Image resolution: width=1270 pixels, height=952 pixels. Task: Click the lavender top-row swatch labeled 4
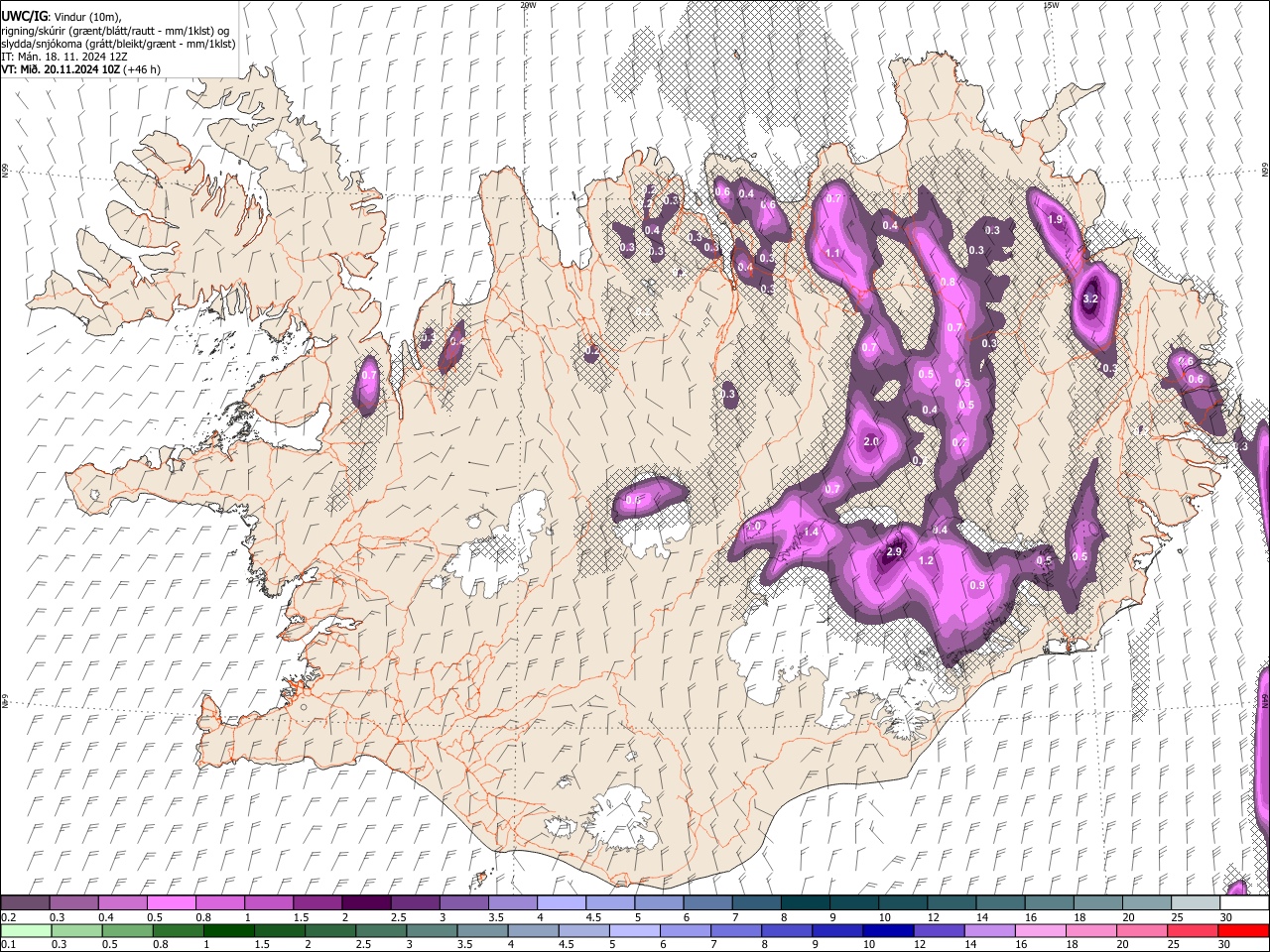pos(561,903)
